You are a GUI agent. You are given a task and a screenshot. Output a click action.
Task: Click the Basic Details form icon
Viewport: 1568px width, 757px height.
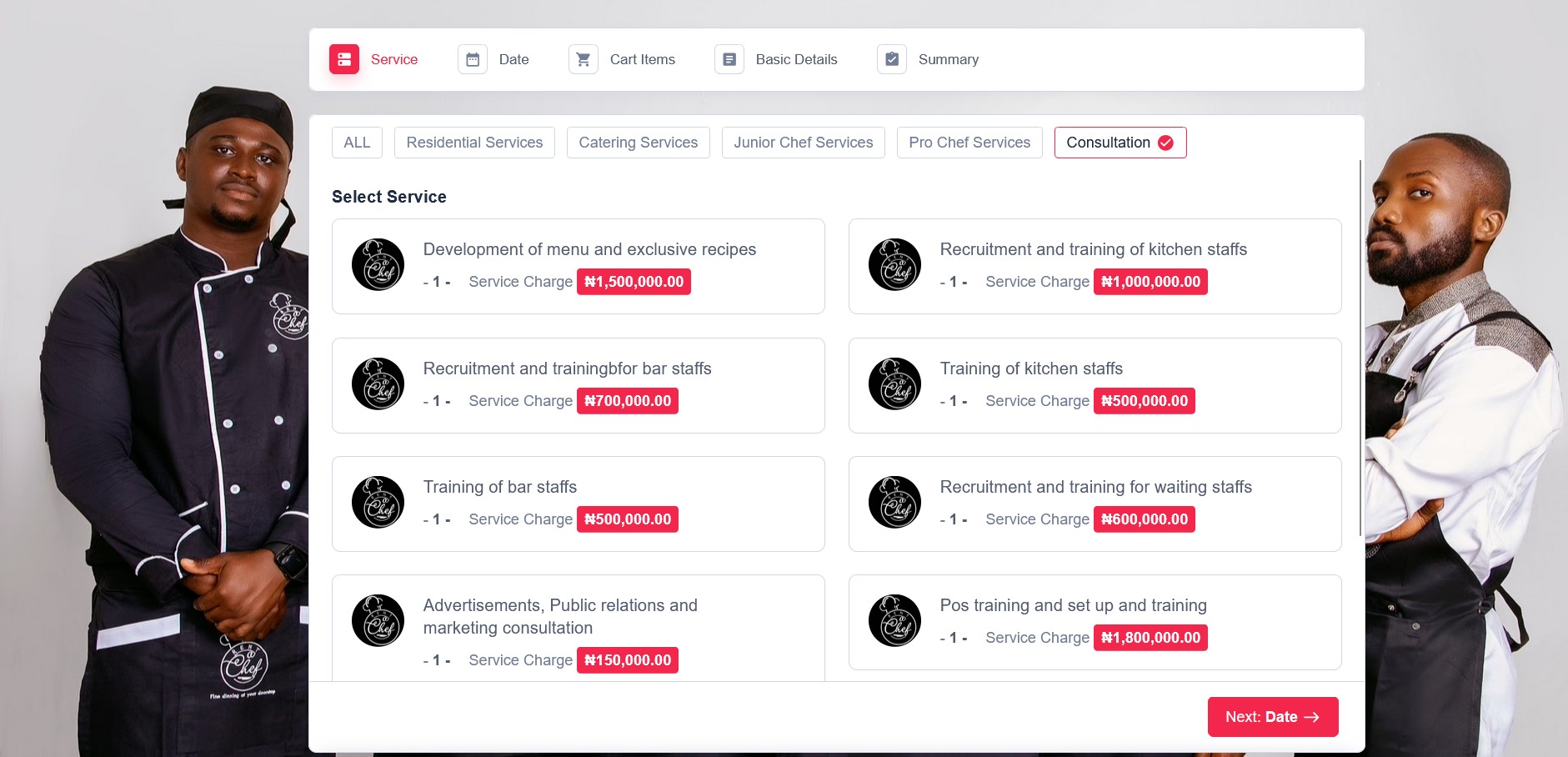729,59
